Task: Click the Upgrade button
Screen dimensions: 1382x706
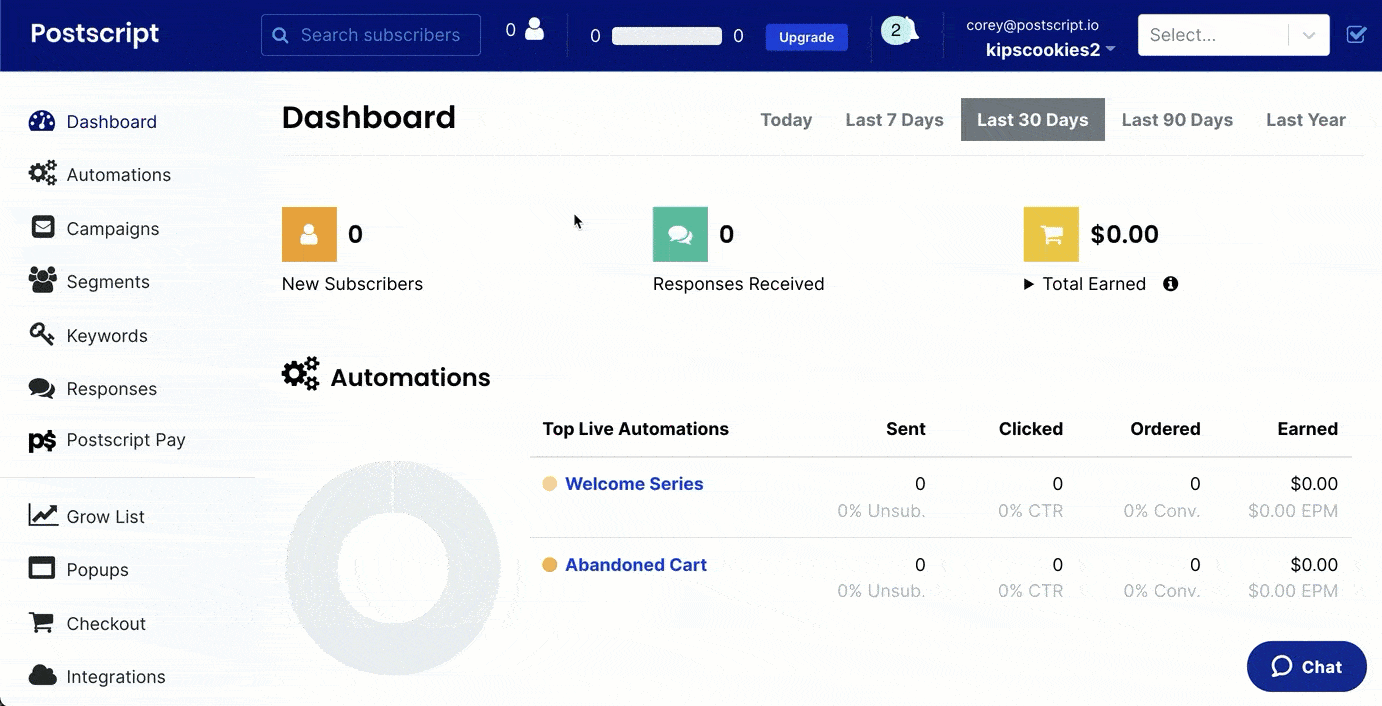Action: click(806, 37)
